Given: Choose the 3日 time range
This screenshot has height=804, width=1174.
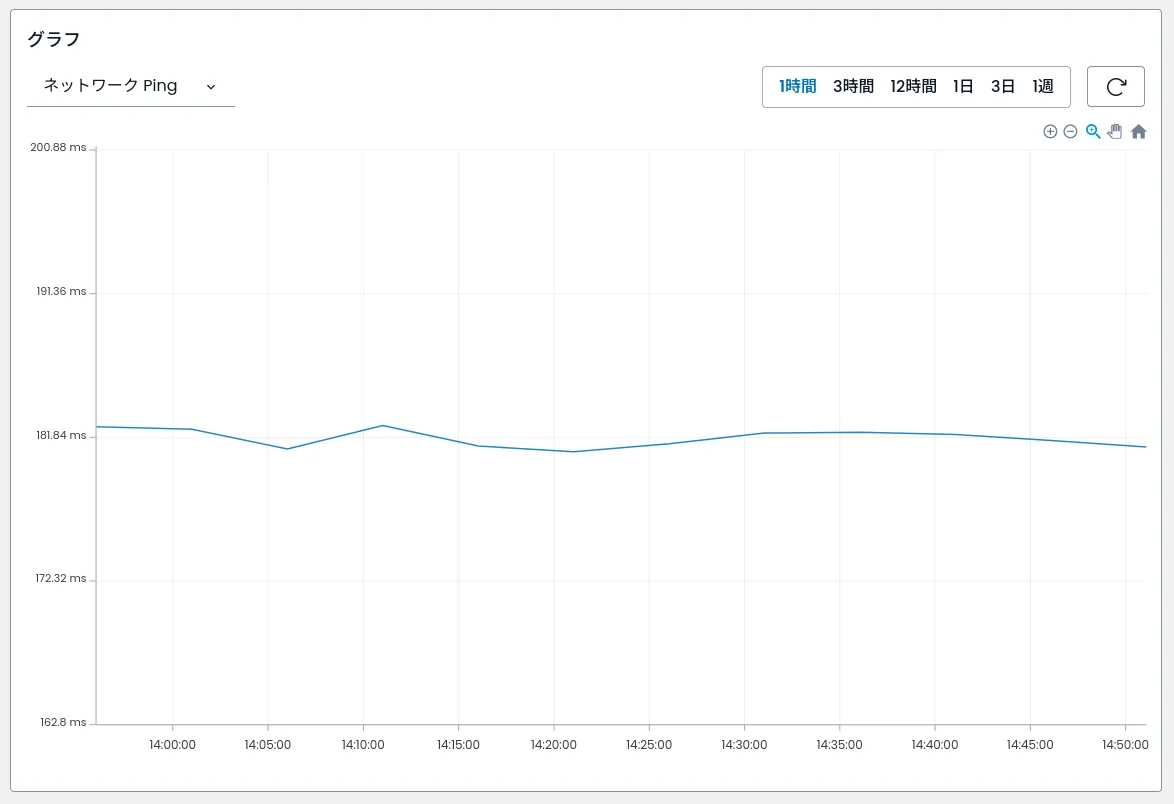Looking at the screenshot, I should click(1003, 87).
